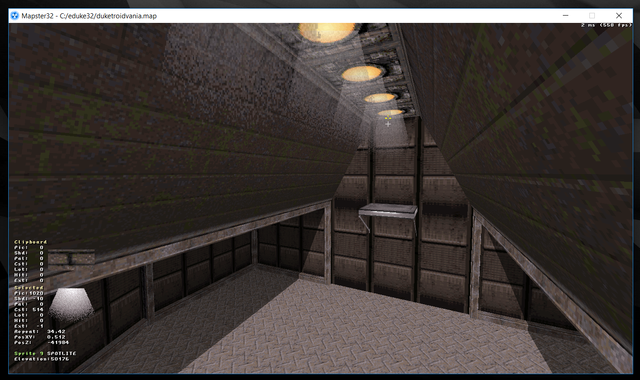Click the fps counter in the top right
This screenshot has height=380, width=640.
click(x=606, y=25)
